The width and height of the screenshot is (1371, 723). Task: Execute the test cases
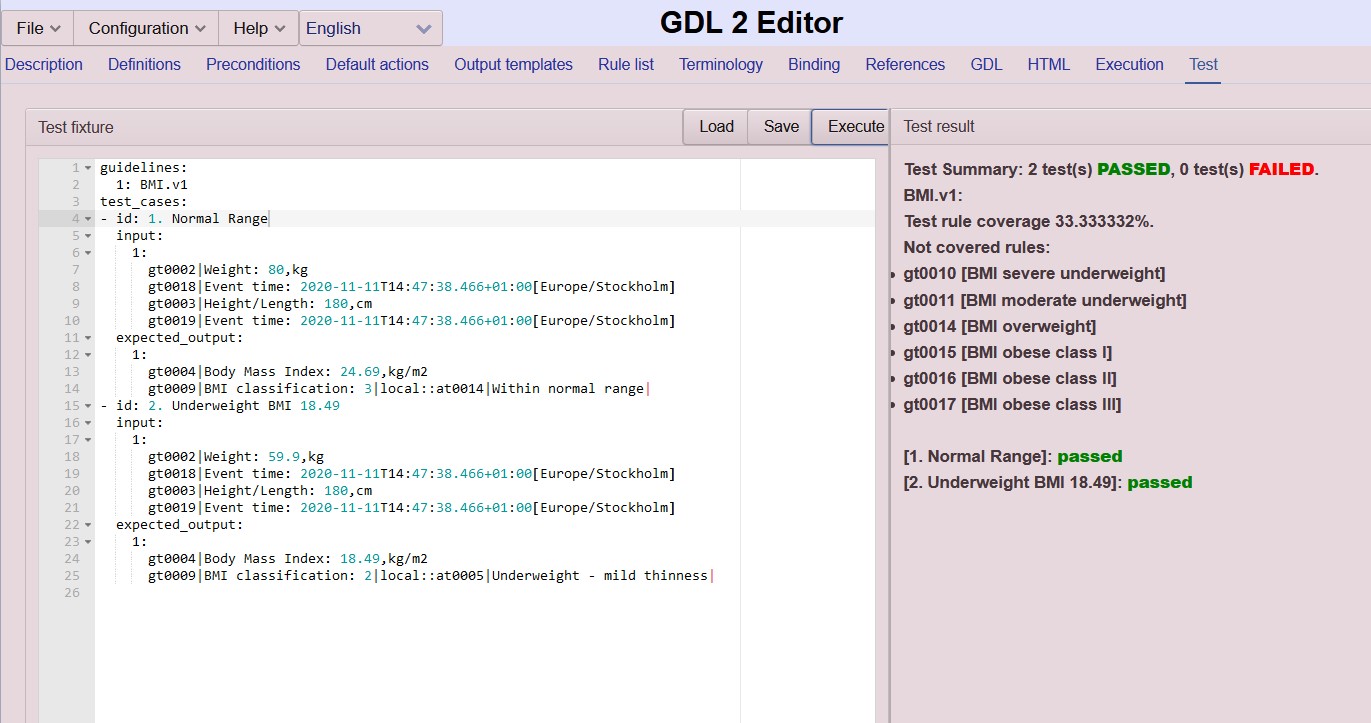(851, 126)
